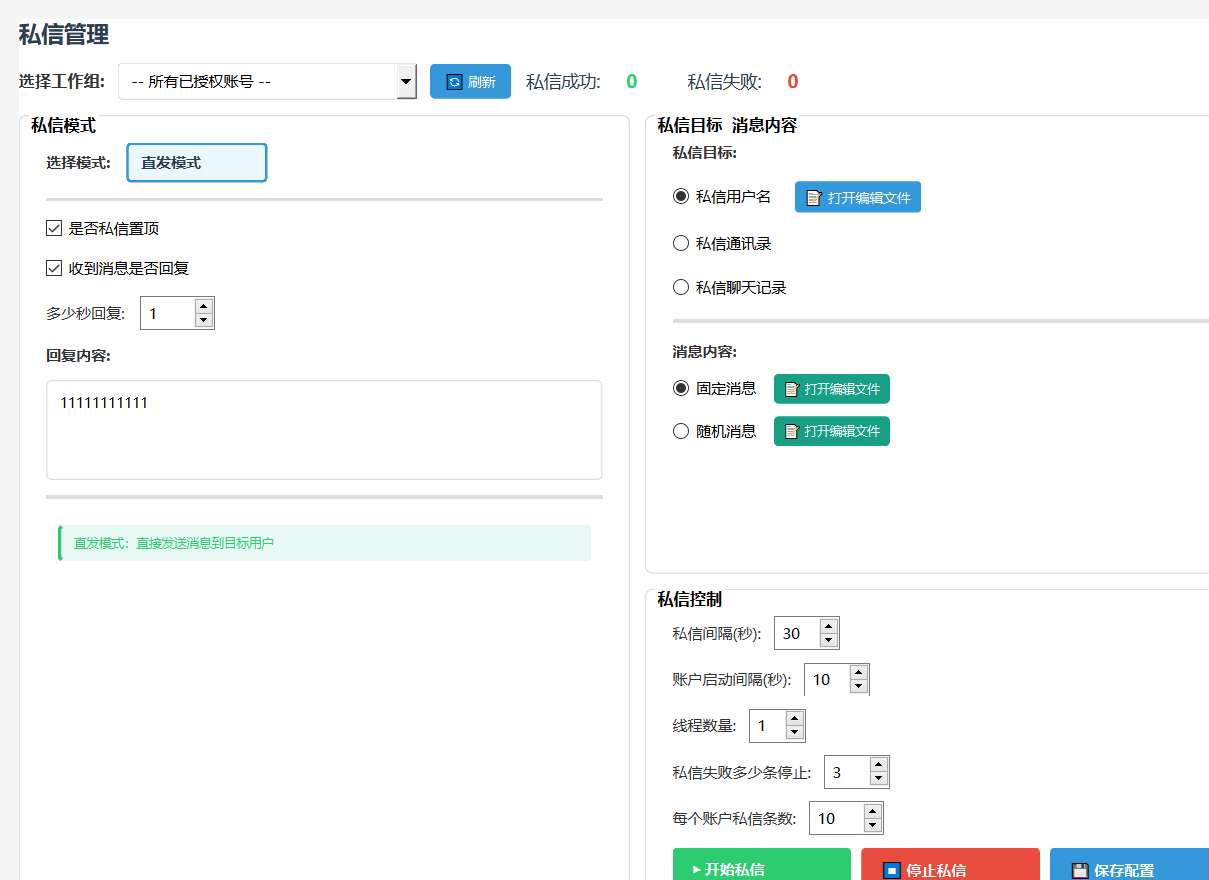Toggle the 是否私信置顶 checkbox
The height and width of the screenshot is (880, 1209).
[55, 229]
